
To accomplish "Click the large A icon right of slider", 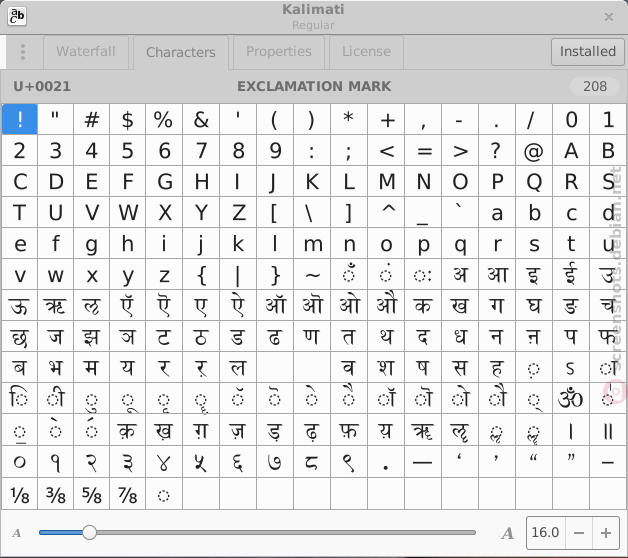I will tap(507, 533).
